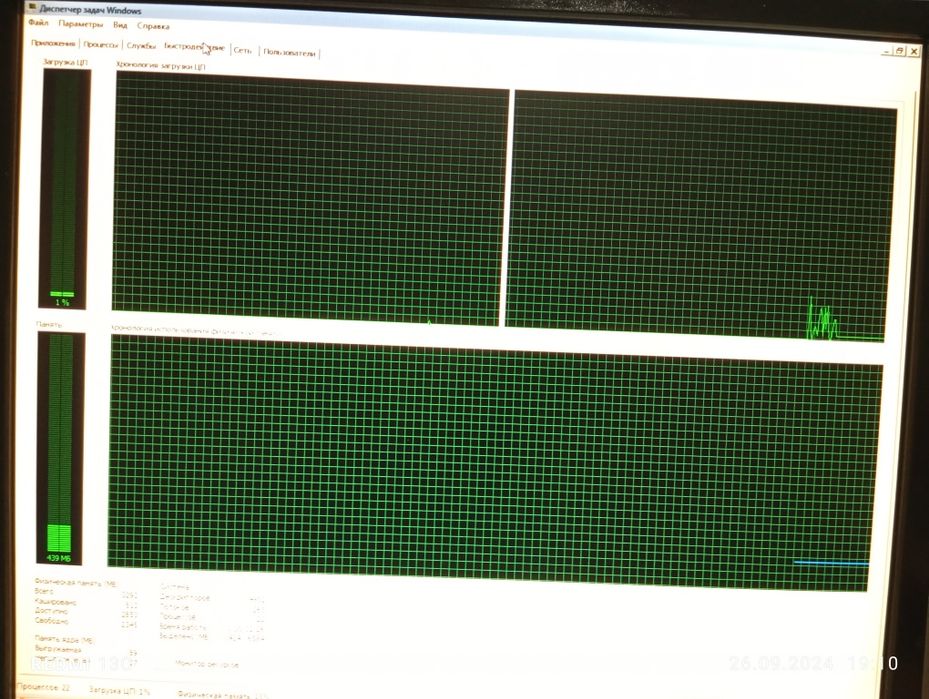Screen dimensions: 929x699
Task: Click the first CPU core history graph
Action: [310, 199]
